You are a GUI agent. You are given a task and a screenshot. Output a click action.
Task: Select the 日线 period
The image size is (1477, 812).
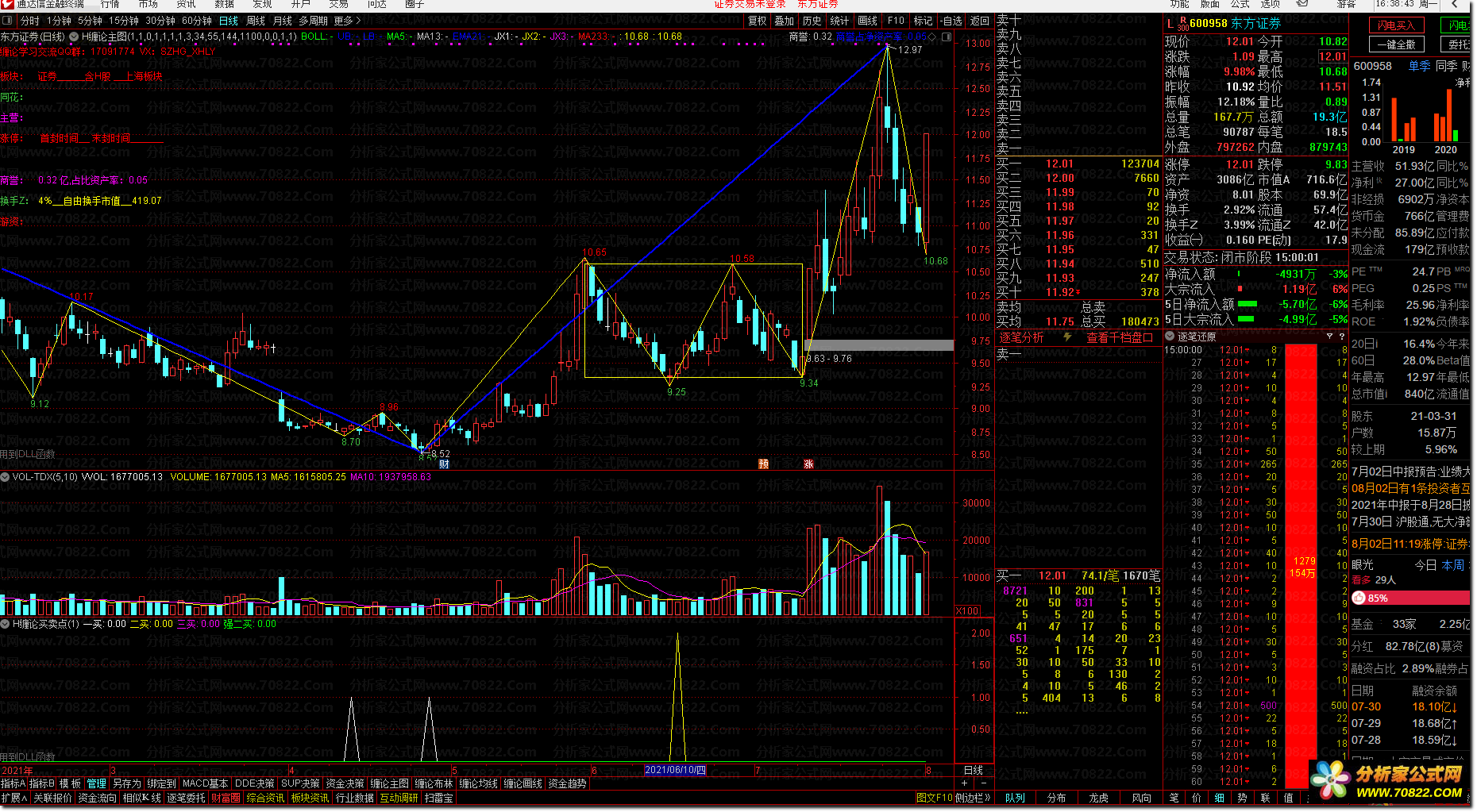(229, 21)
